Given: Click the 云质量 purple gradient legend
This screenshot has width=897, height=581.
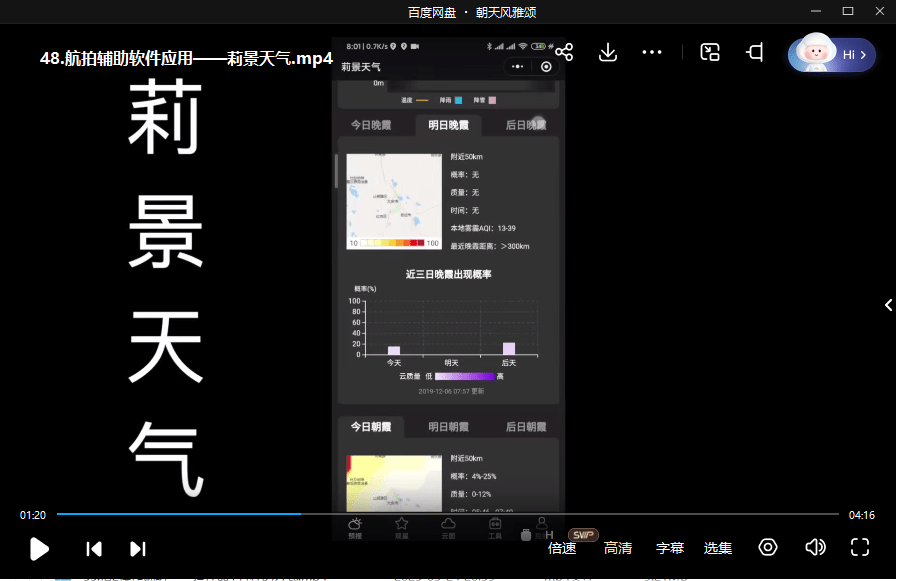Looking at the screenshot, I should pos(465,376).
